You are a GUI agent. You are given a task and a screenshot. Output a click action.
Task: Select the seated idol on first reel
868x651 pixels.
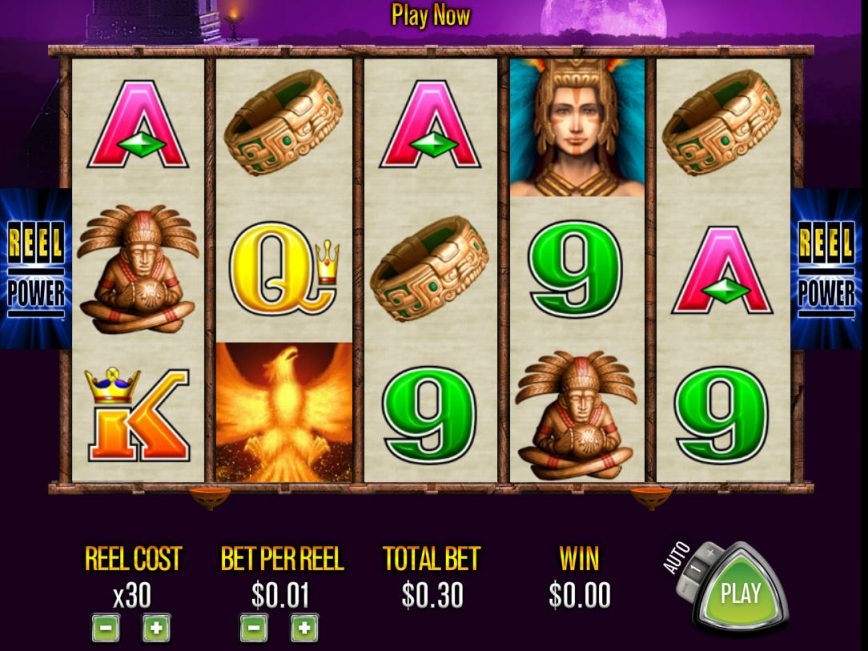click(x=138, y=269)
